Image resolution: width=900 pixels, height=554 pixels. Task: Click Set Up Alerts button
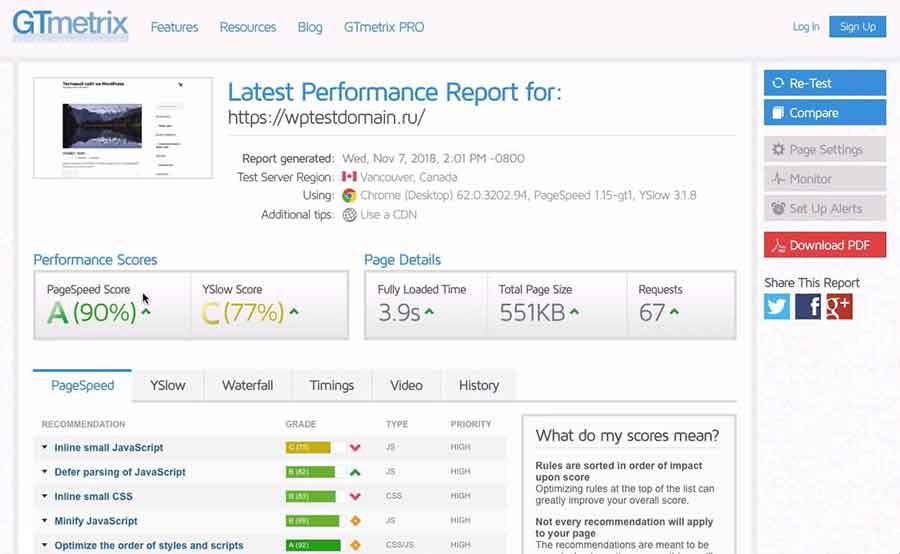click(x=825, y=208)
